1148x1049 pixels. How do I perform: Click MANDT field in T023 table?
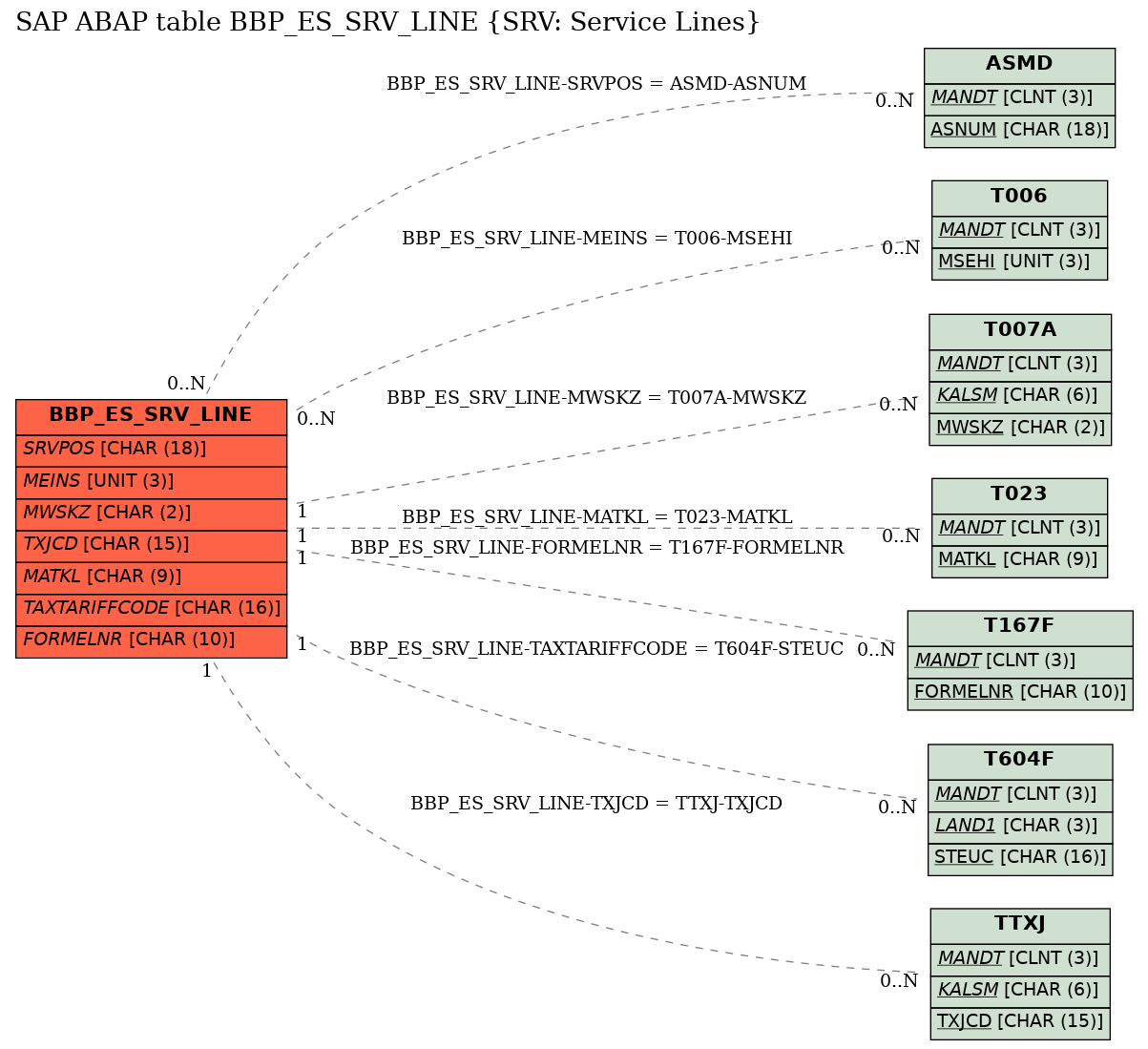tap(1019, 529)
